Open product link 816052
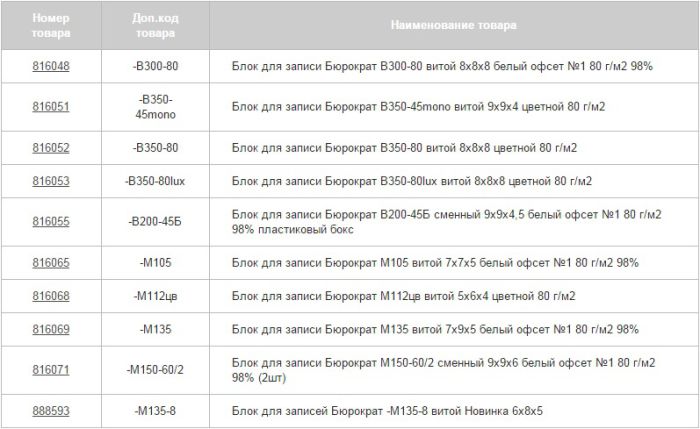 51,148
